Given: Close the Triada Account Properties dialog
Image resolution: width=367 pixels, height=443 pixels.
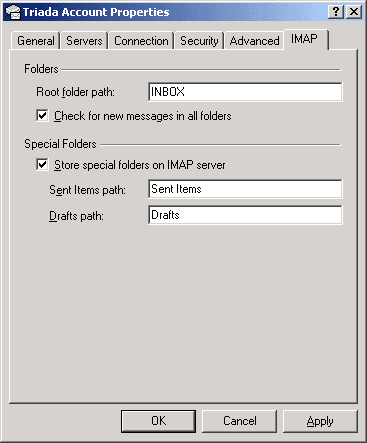Looking at the screenshot, I should click(354, 12).
